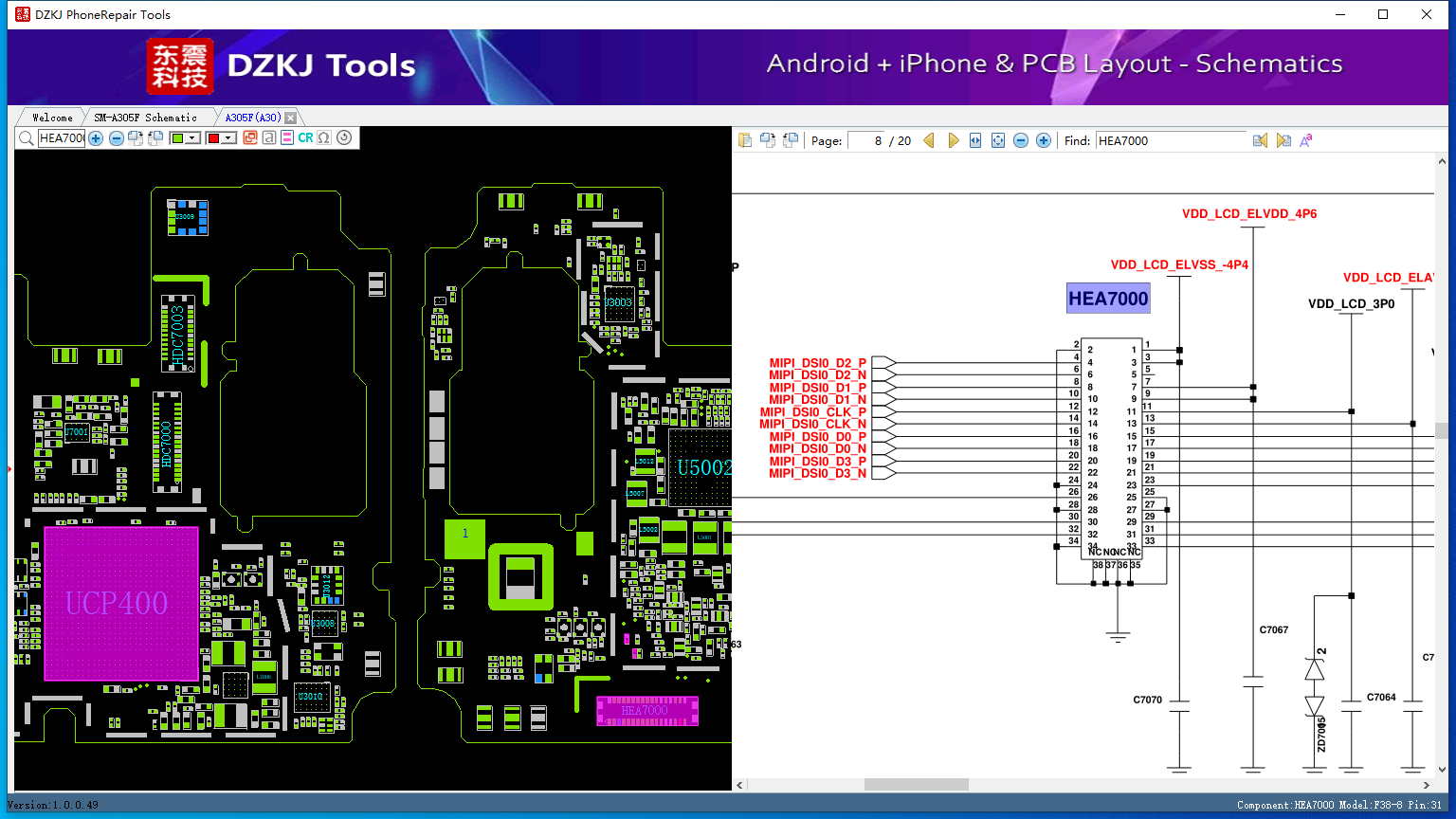Image resolution: width=1456 pixels, height=819 pixels.
Task: Open the green color dropdown
Action: 192,138
